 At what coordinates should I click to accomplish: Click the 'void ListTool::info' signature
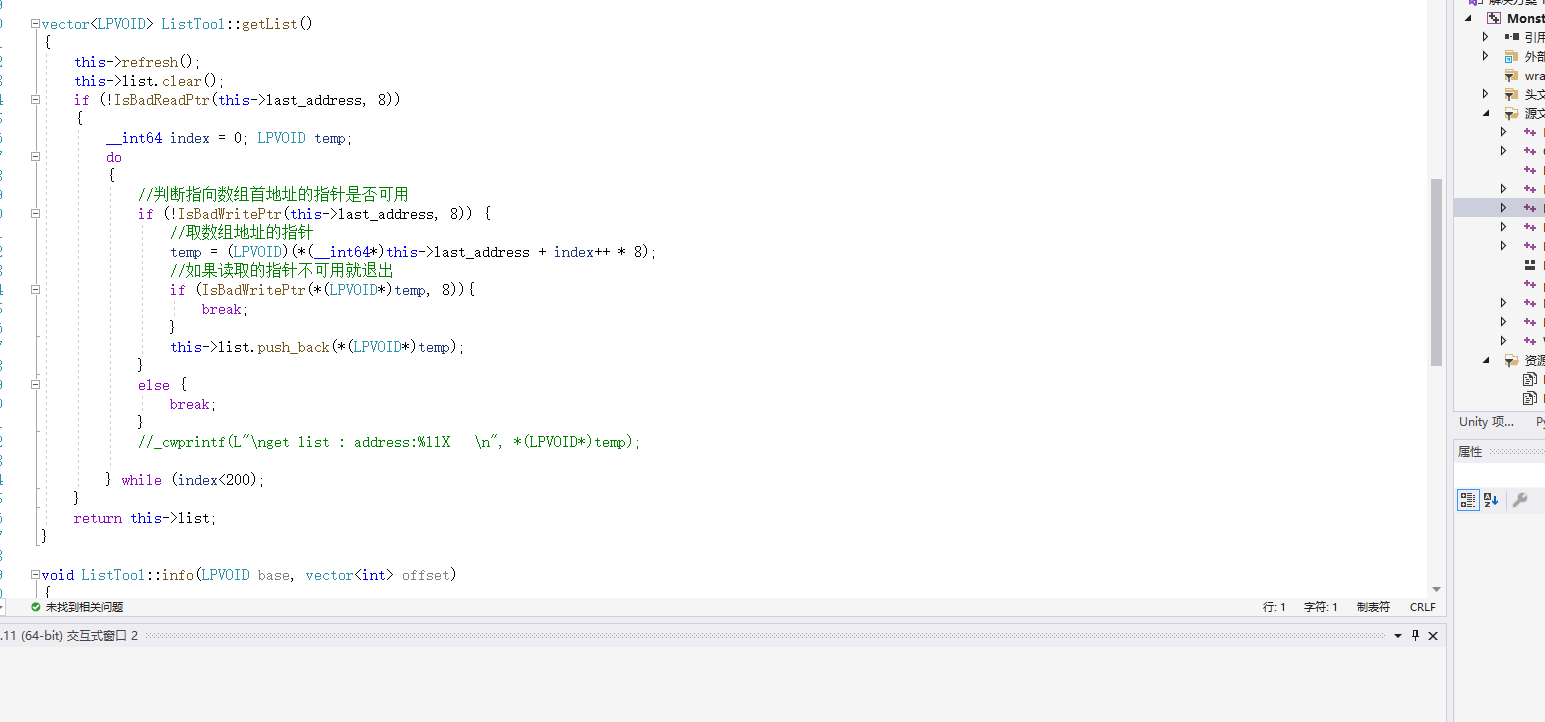coord(249,575)
